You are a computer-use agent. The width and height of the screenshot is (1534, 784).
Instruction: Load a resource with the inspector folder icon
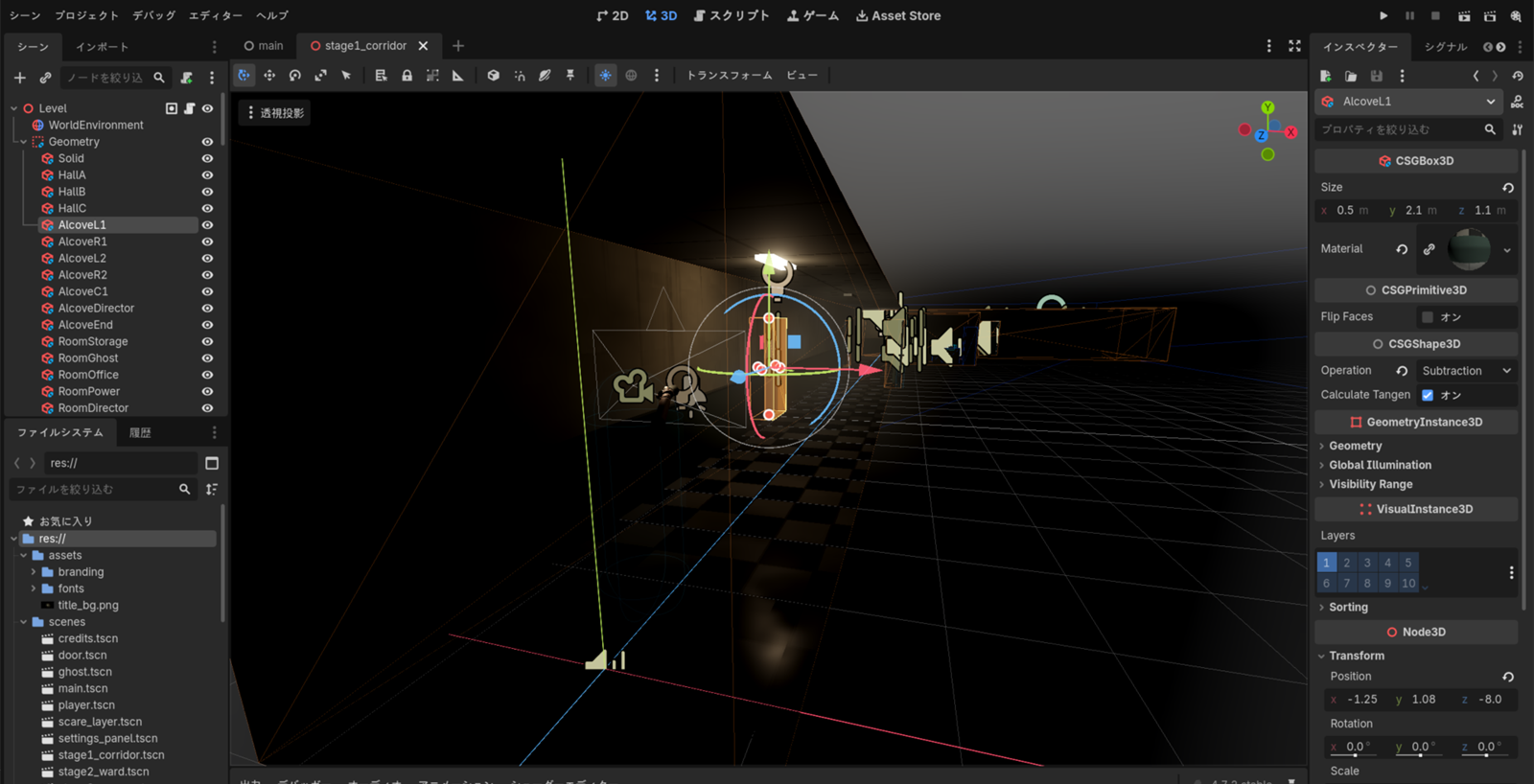(x=1351, y=76)
